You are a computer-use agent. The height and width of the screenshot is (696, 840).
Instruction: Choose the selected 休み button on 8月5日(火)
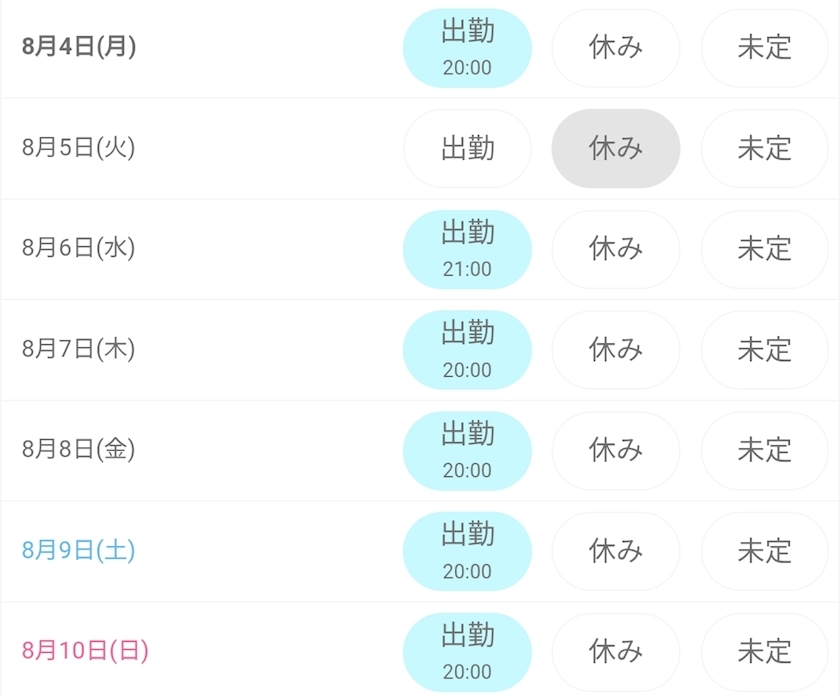(616, 148)
